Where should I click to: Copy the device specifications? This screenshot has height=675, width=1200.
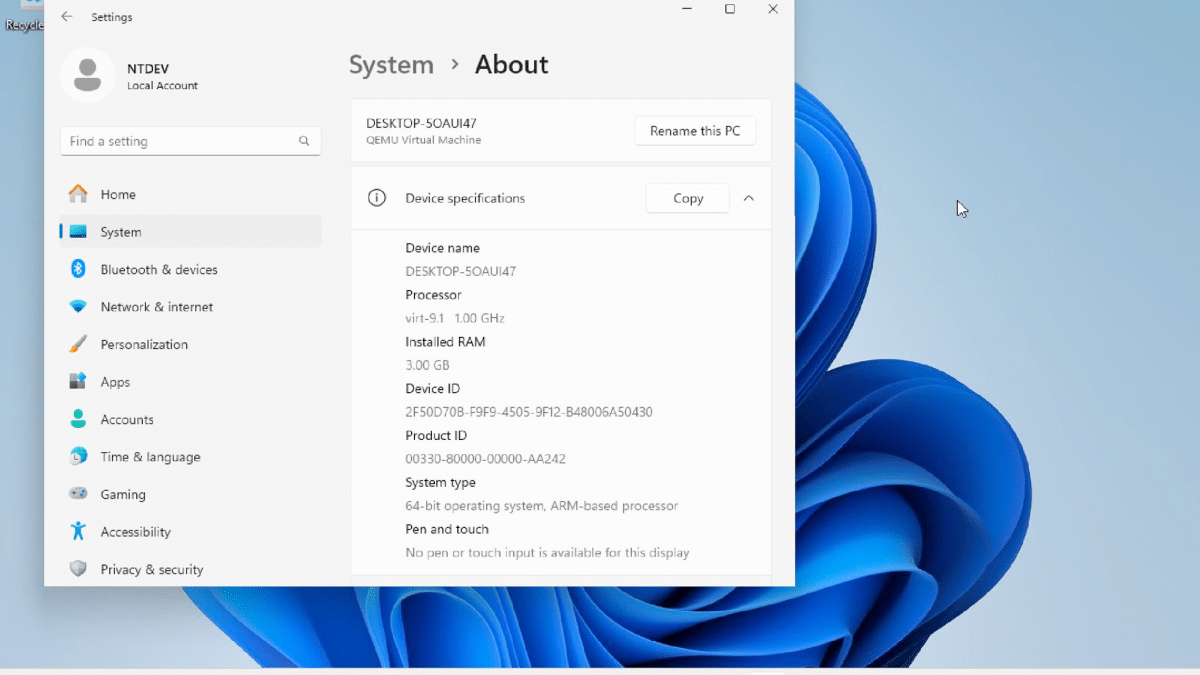(x=687, y=198)
